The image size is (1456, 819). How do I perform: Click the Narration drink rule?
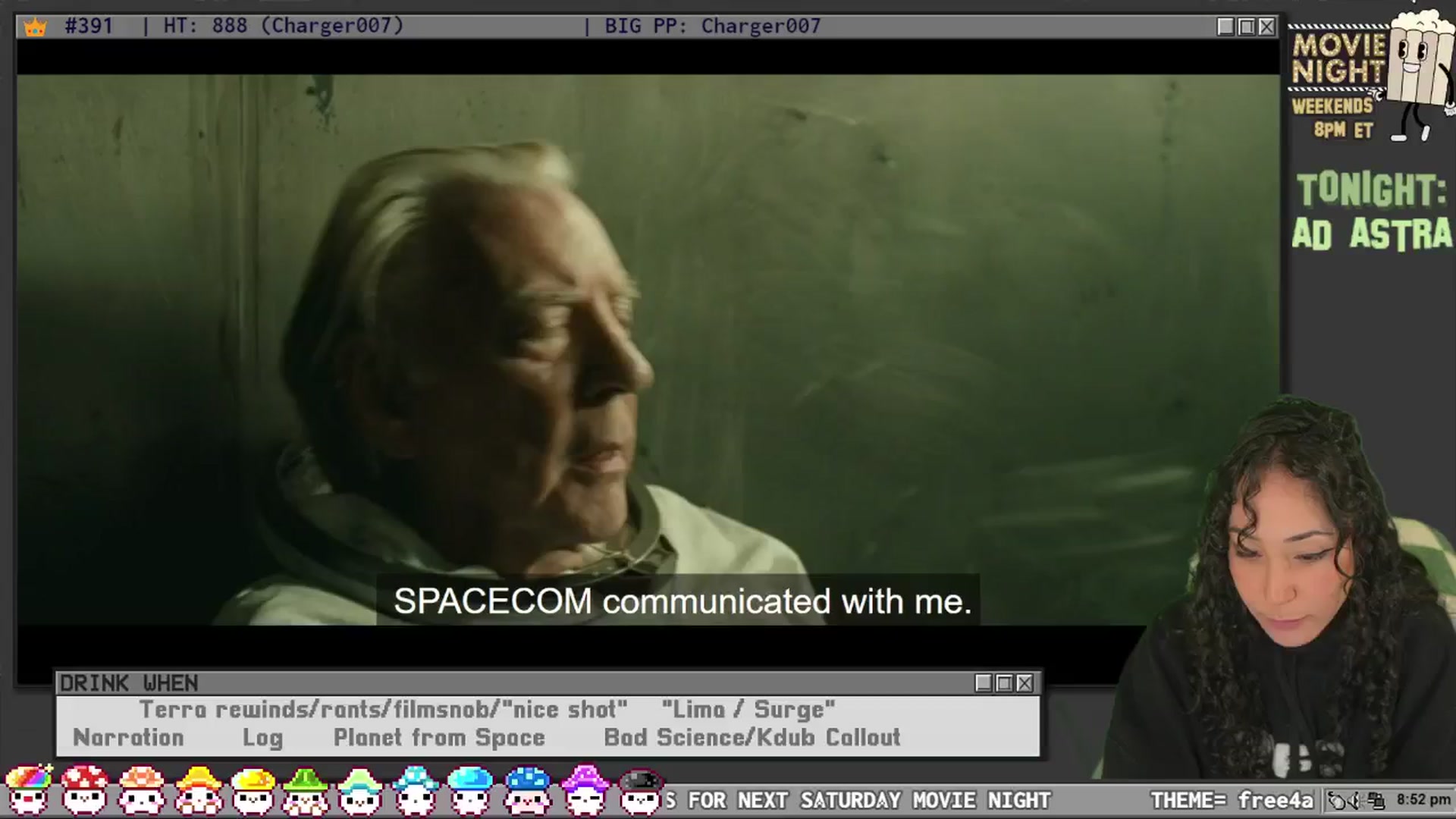tap(128, 738)
